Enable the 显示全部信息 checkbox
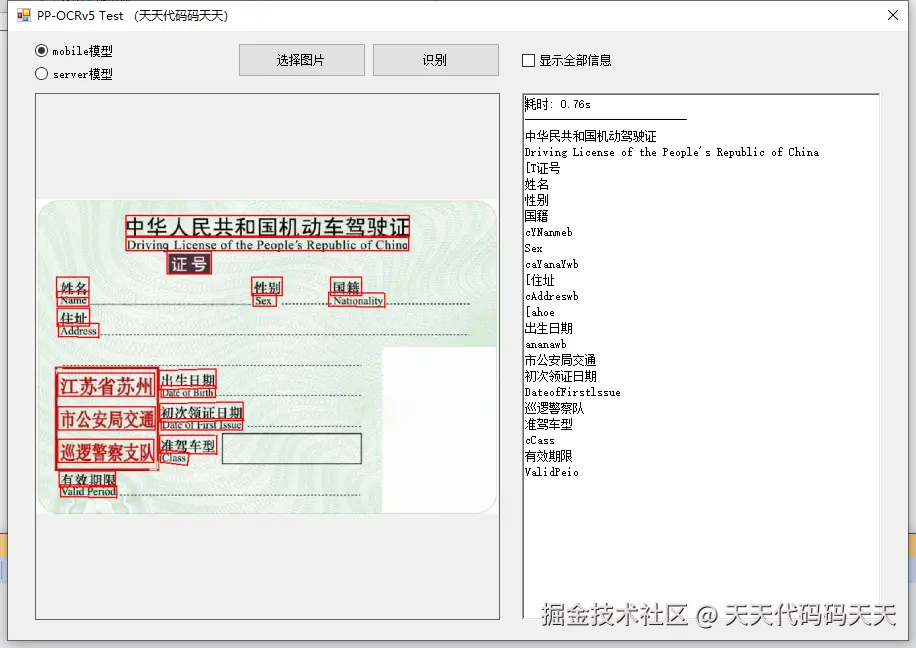 click(526, 60)
